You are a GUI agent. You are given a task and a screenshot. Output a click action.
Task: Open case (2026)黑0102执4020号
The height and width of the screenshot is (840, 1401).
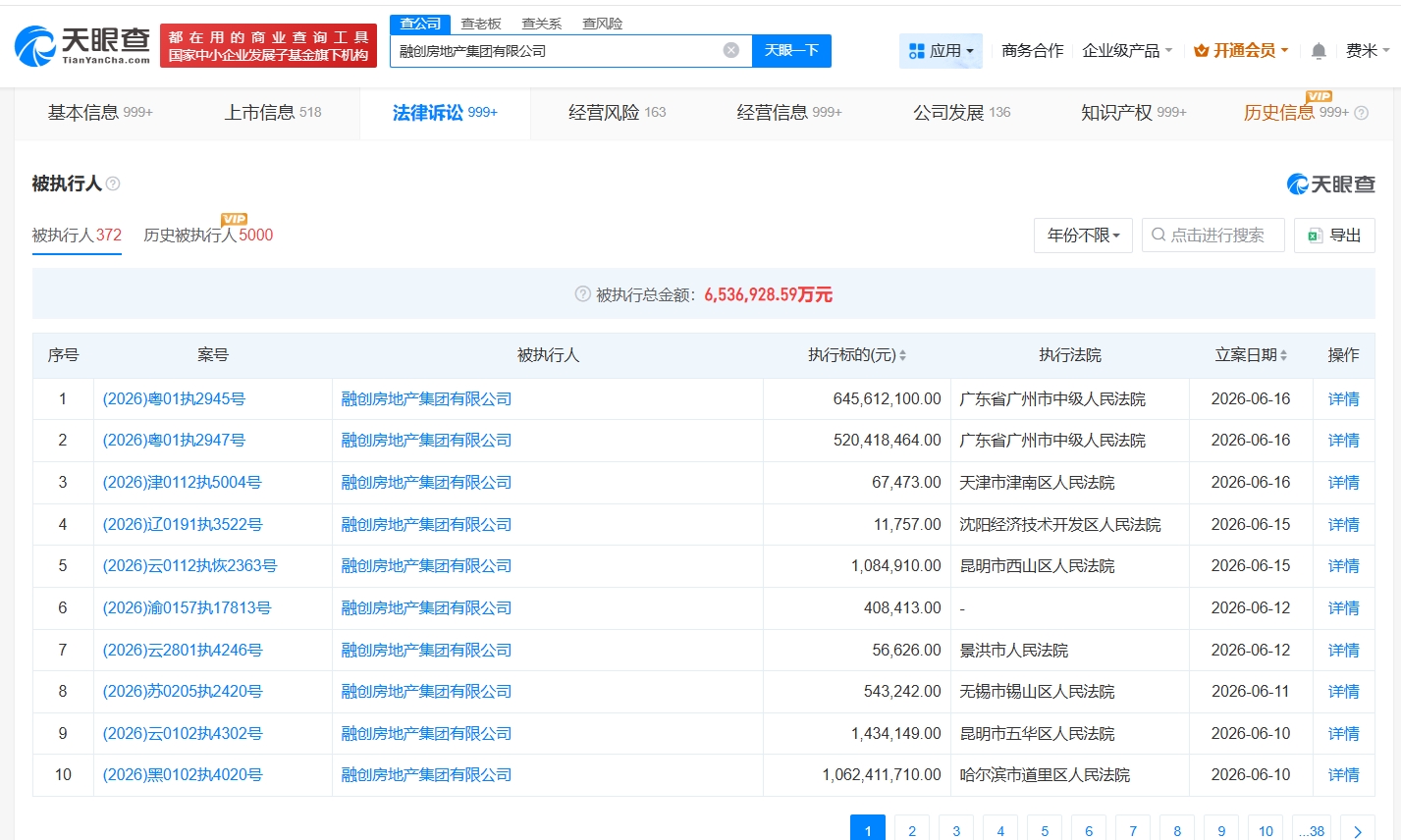click(183, 775)
